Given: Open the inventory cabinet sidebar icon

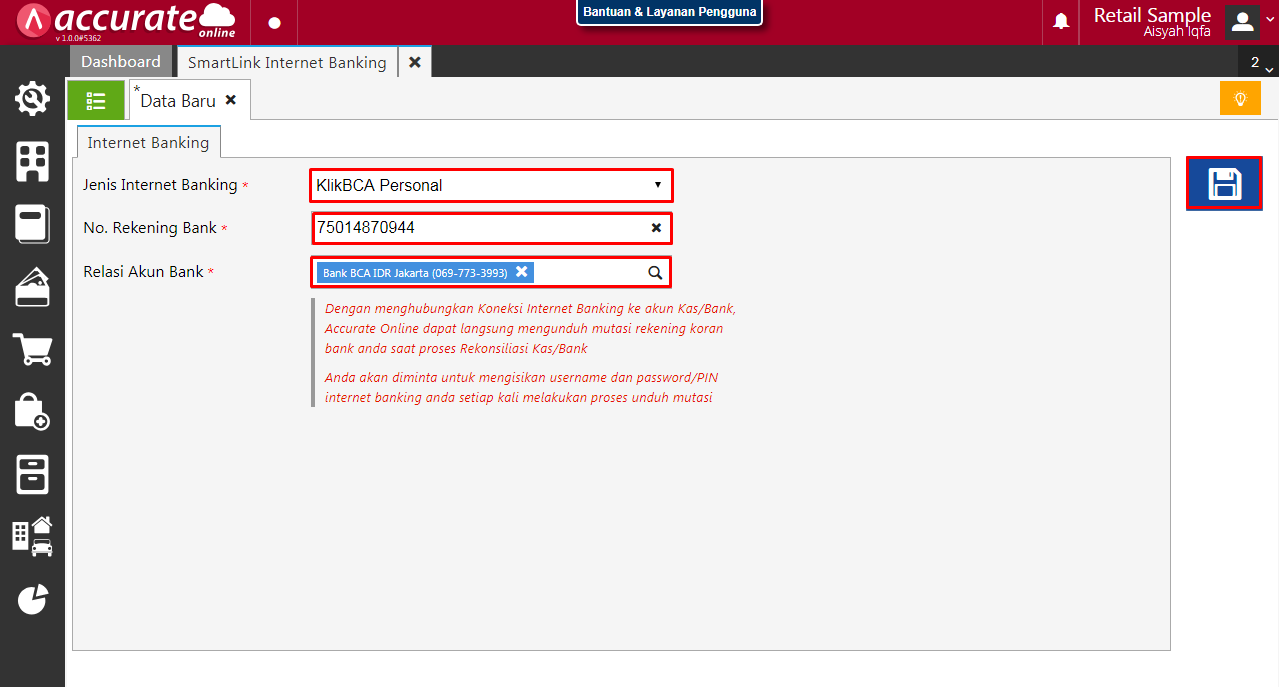Looking at the screenshot, I should 32,474.
